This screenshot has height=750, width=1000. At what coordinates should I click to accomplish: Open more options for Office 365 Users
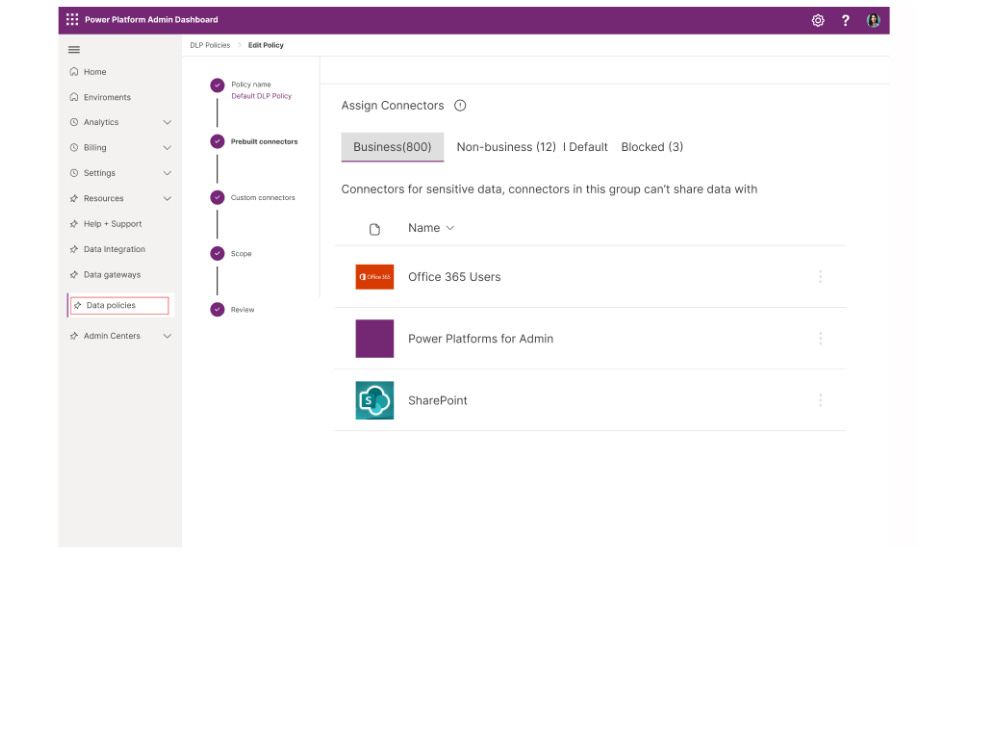[820, 277]
